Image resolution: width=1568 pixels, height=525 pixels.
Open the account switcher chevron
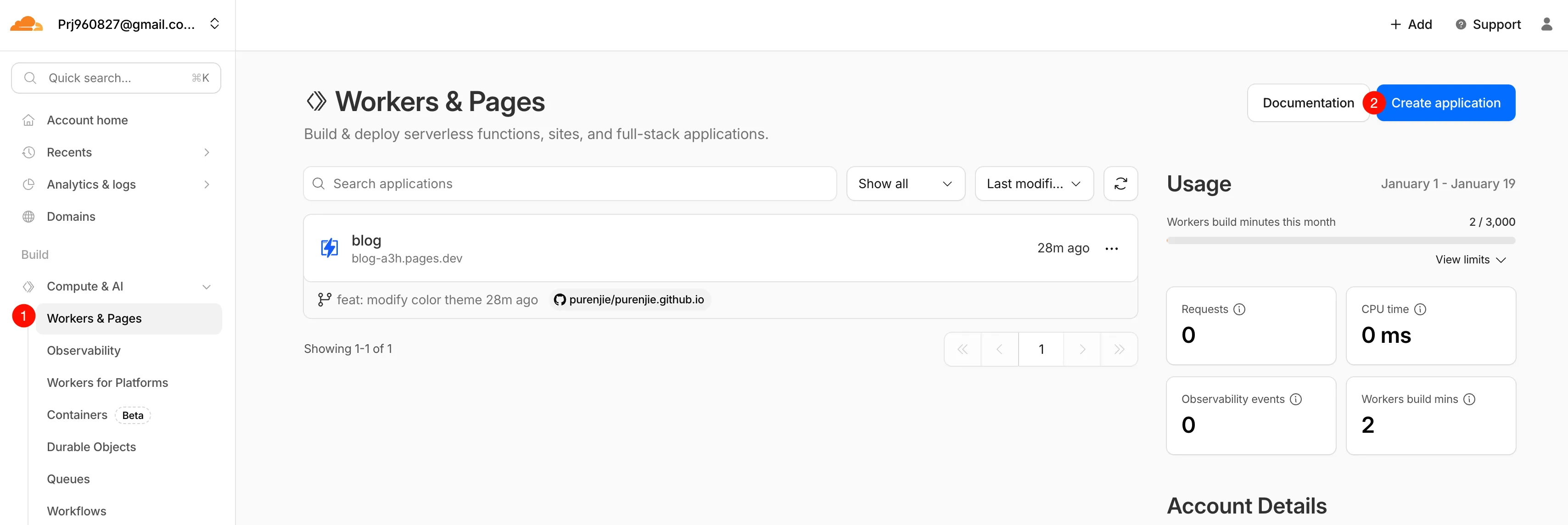point(214,24)
